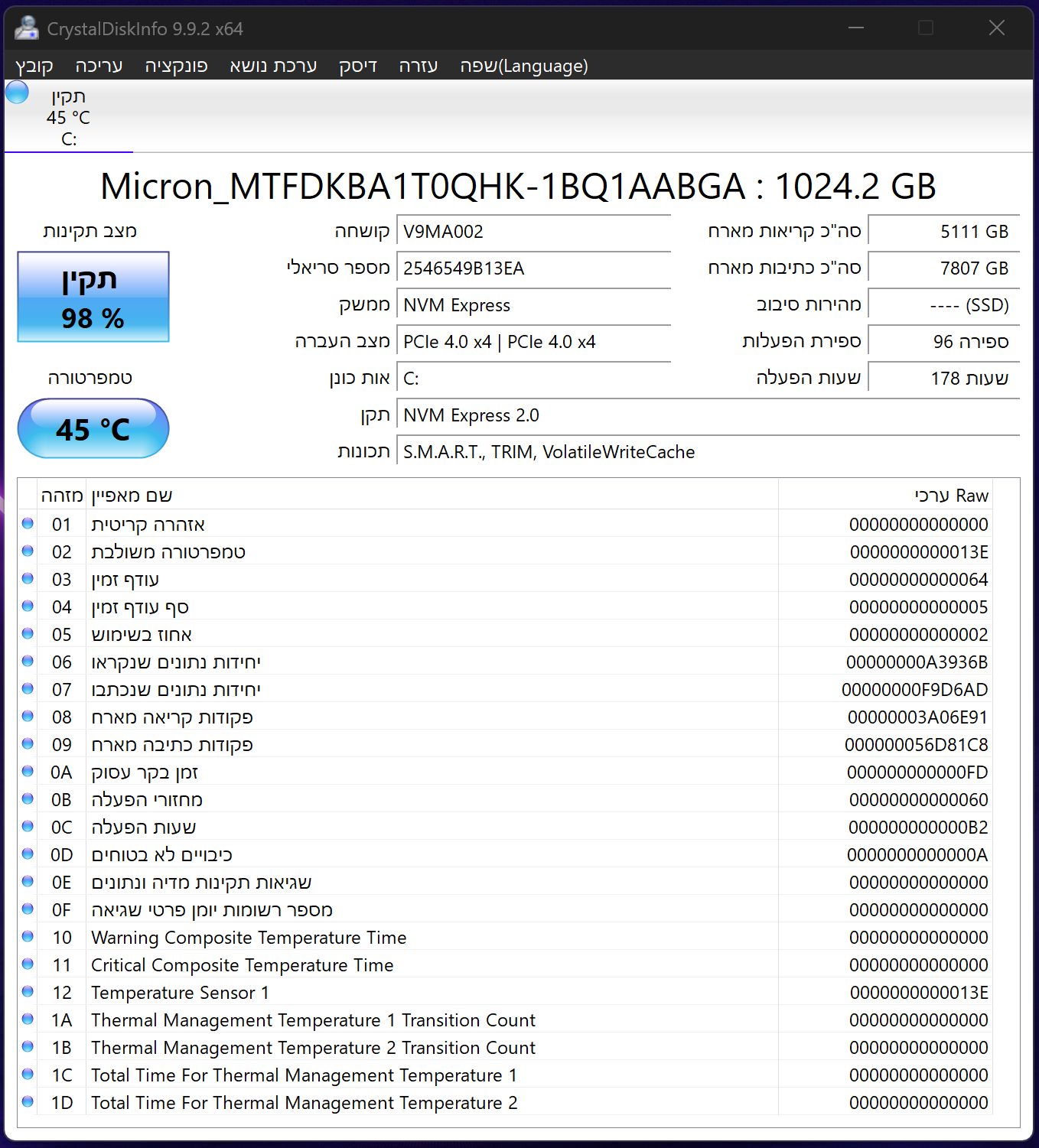Click status dot for attribute 0E row
1039x1148 pixels.
click(x=28, y=882)
